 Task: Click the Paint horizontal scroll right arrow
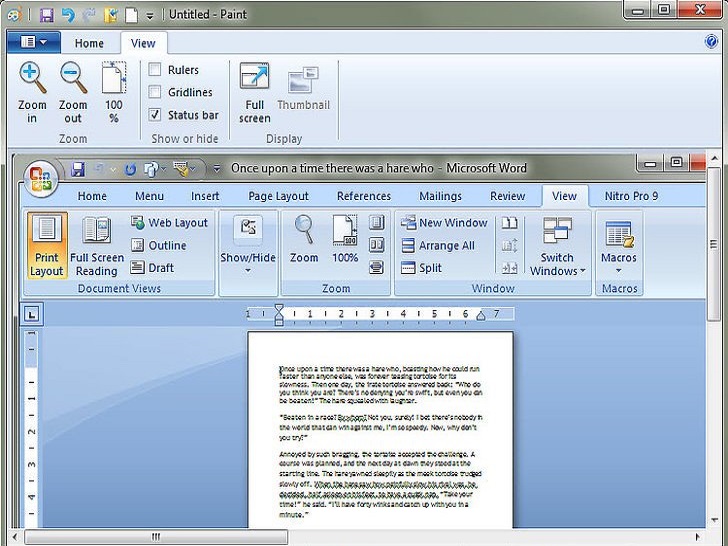697,537
